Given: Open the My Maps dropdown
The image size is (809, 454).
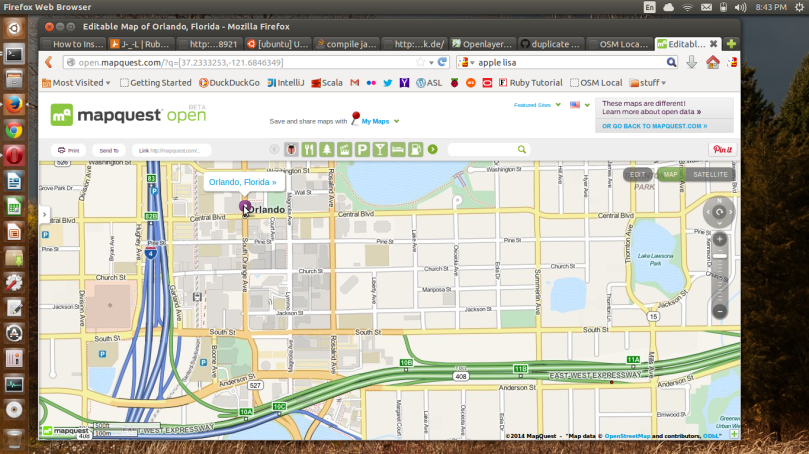Looking at the screenshot, I should (380, 121).
